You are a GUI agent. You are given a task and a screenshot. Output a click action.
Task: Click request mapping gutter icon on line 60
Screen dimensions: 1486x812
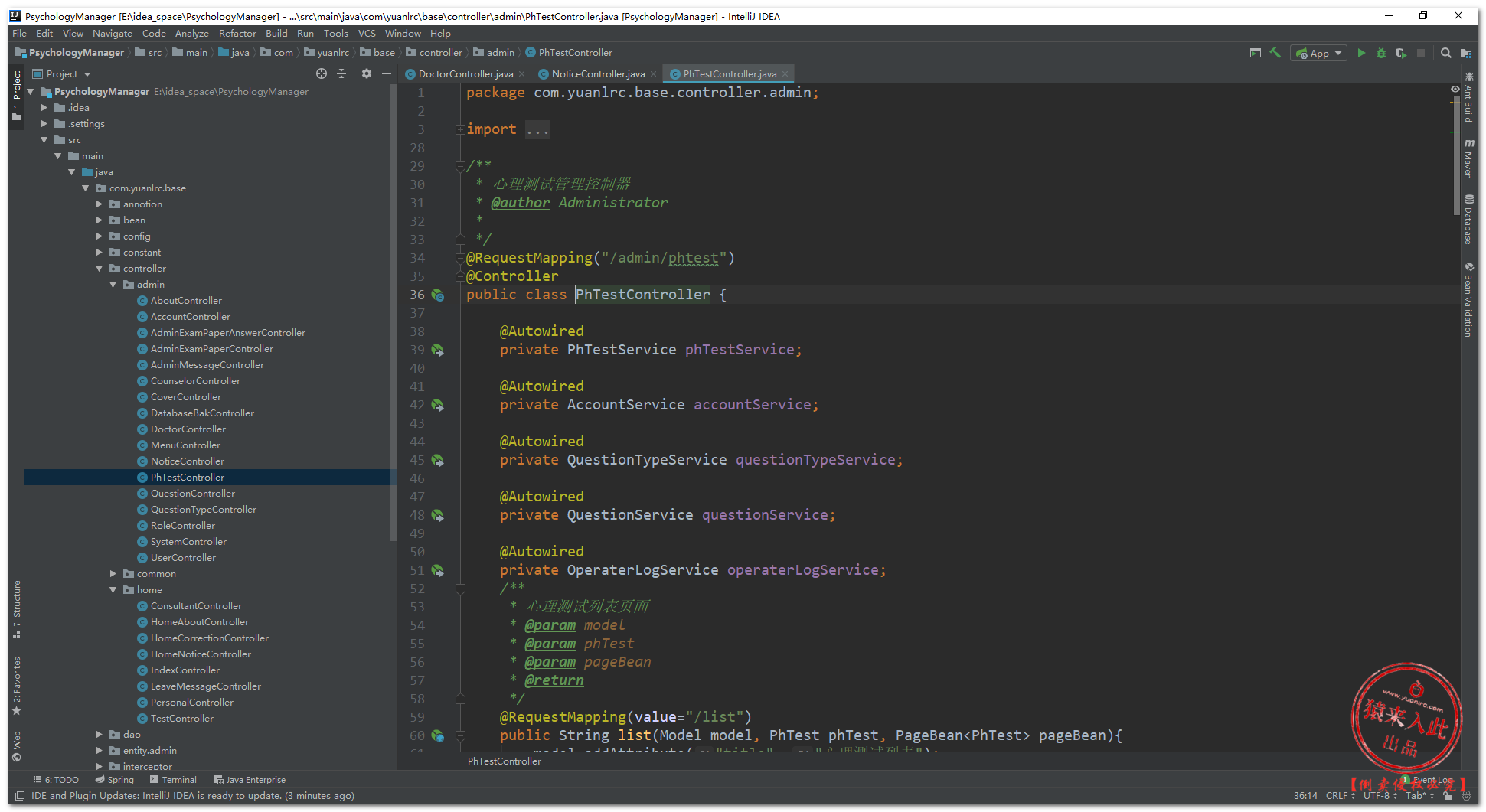[438, 735]
